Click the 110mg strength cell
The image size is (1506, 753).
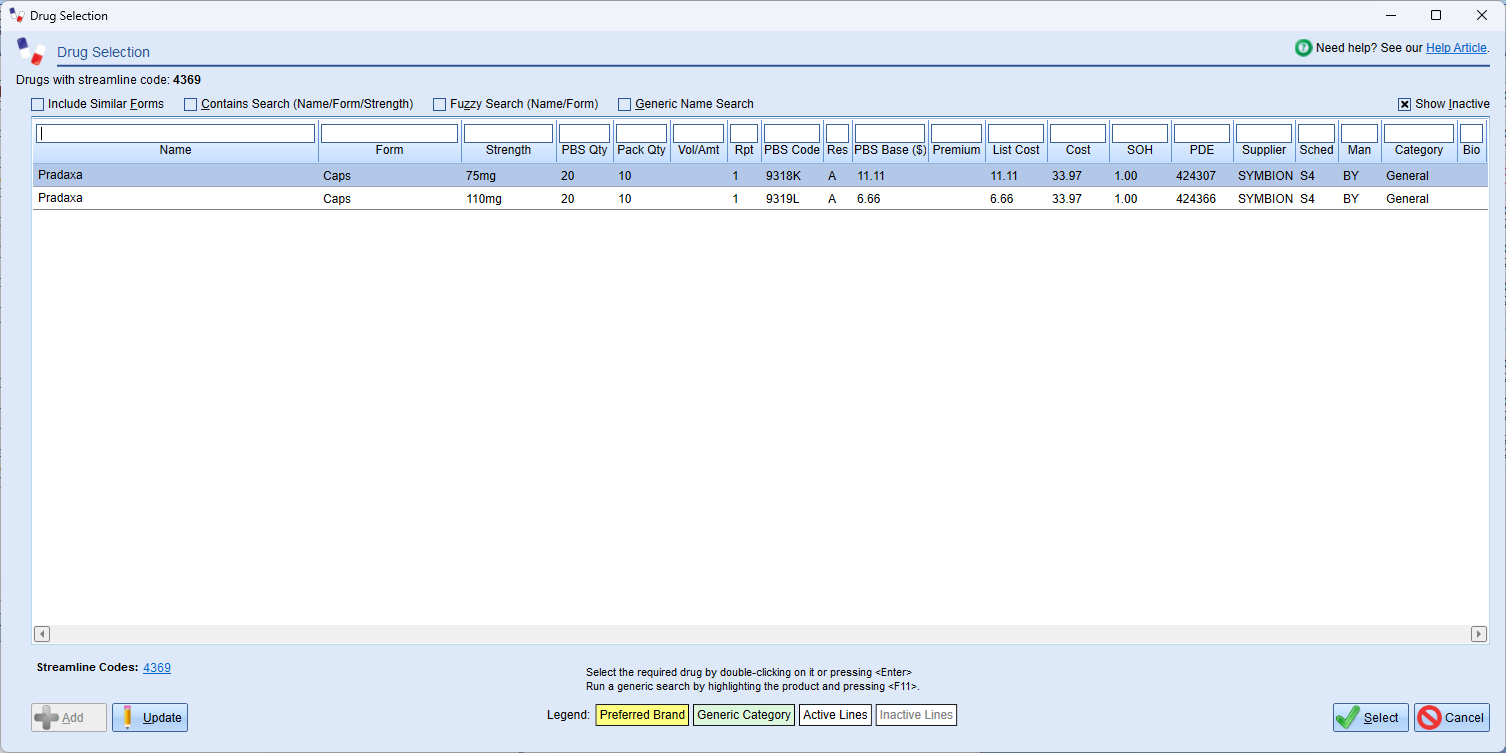[484, 198]
